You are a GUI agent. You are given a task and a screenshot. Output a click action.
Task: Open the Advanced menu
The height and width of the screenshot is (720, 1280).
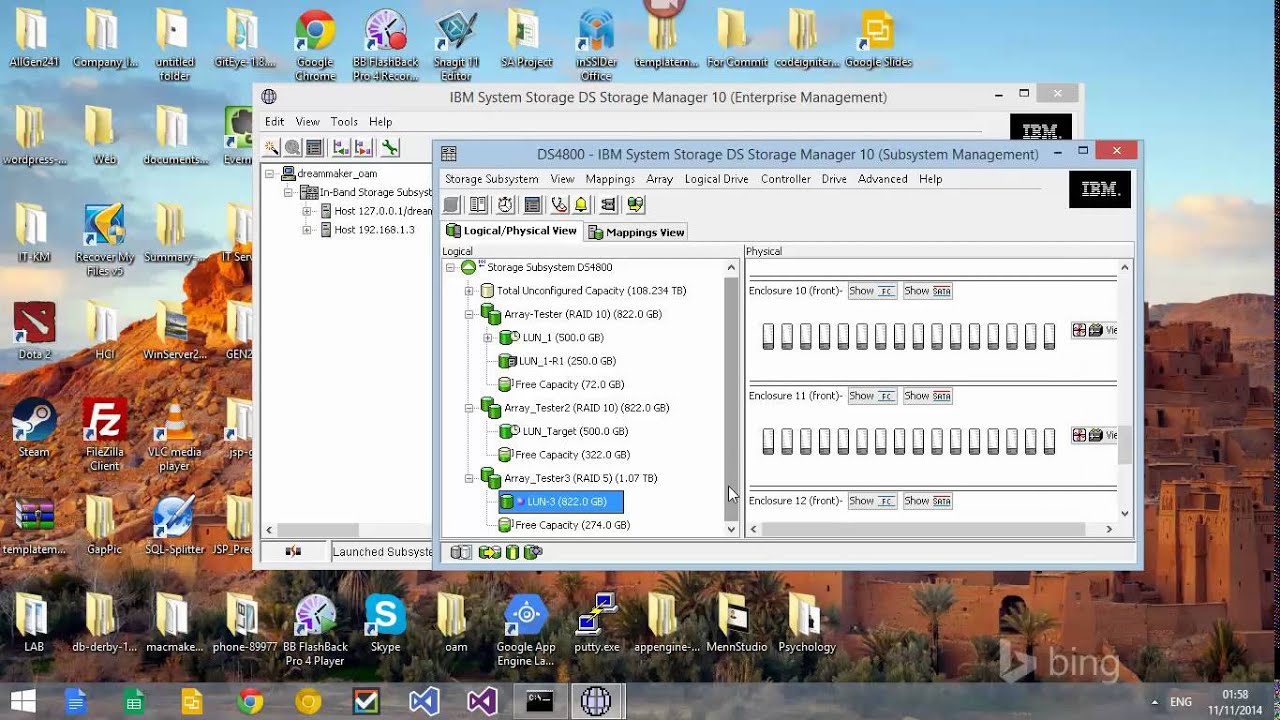point(882,179)
